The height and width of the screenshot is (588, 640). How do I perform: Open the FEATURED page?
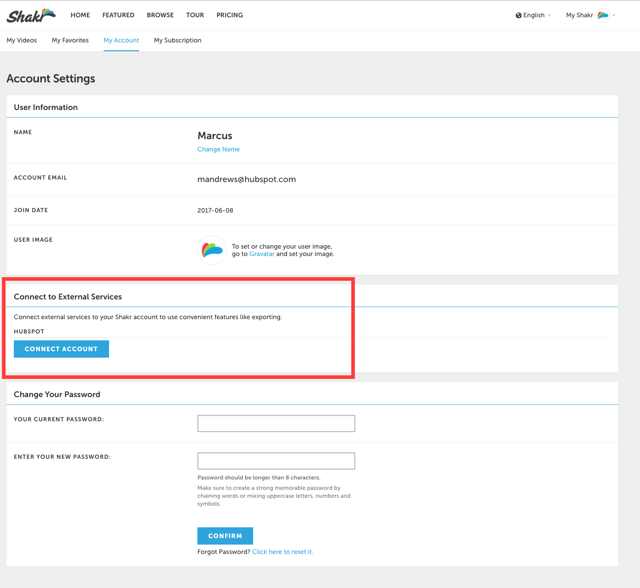coord(118,15)
